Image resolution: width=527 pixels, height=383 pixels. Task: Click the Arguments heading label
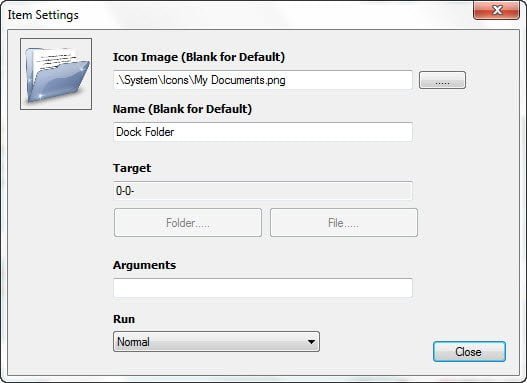point(145,265)
